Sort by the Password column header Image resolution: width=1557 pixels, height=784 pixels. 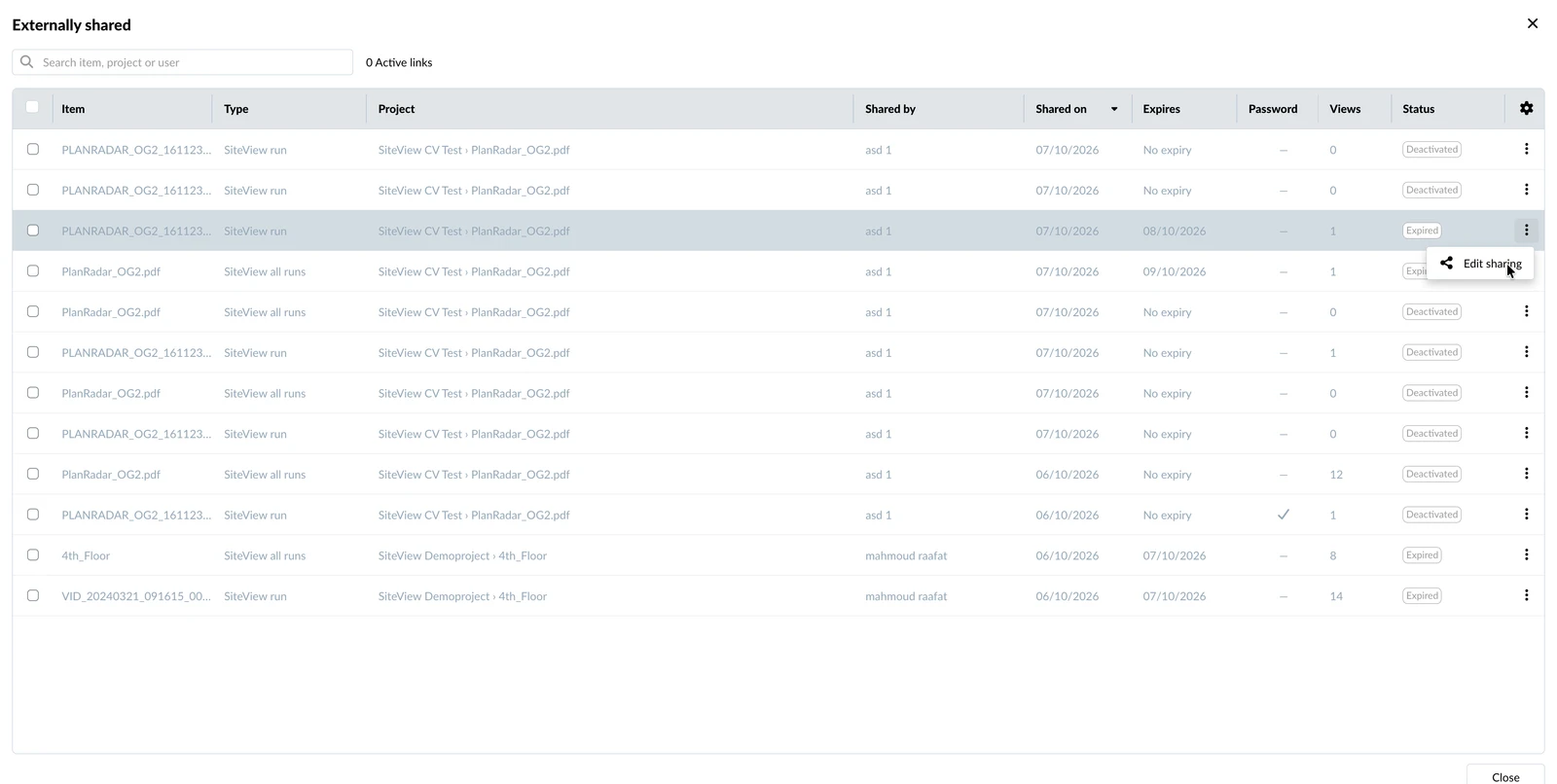pos(1273,109)
